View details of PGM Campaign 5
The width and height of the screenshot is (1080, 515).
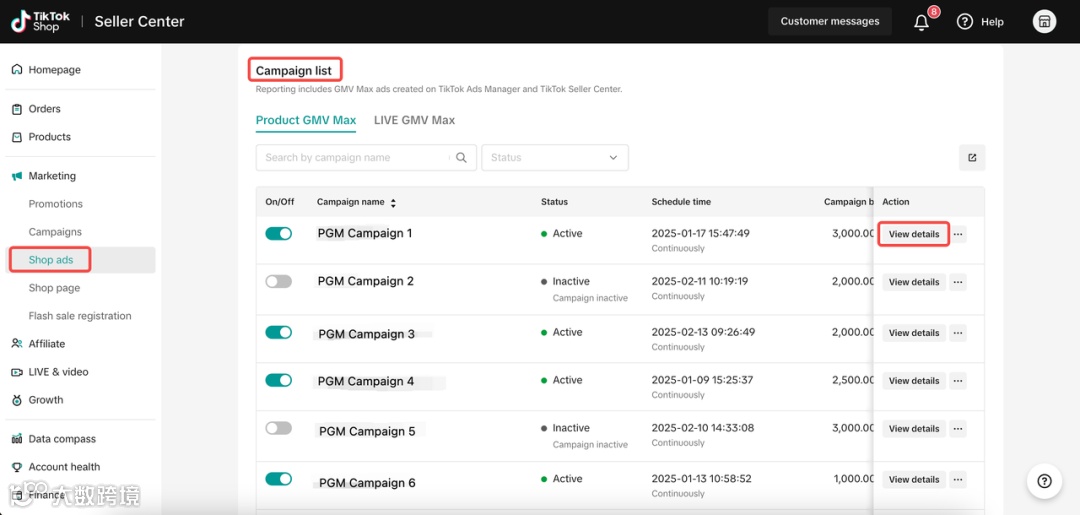[x=914, y=429]
